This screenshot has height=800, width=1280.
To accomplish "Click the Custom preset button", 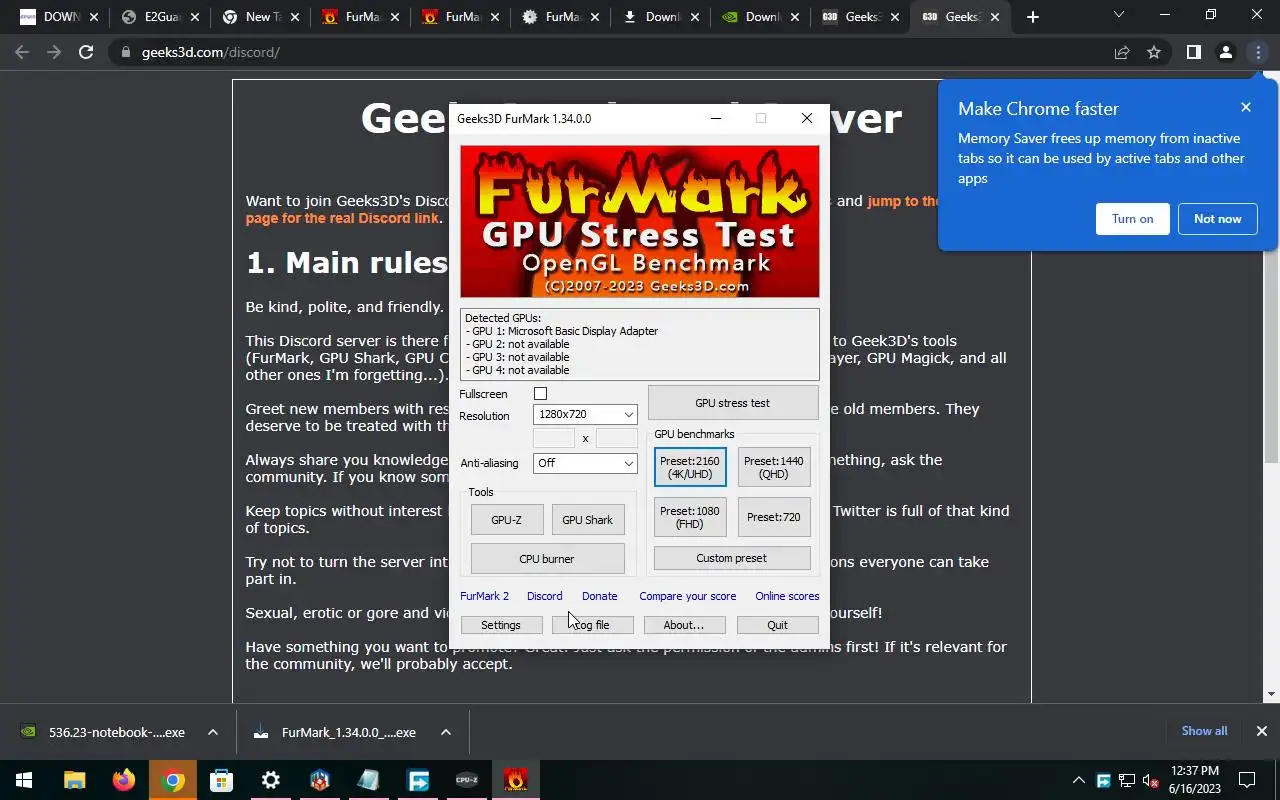I will [x=732, y=558].
